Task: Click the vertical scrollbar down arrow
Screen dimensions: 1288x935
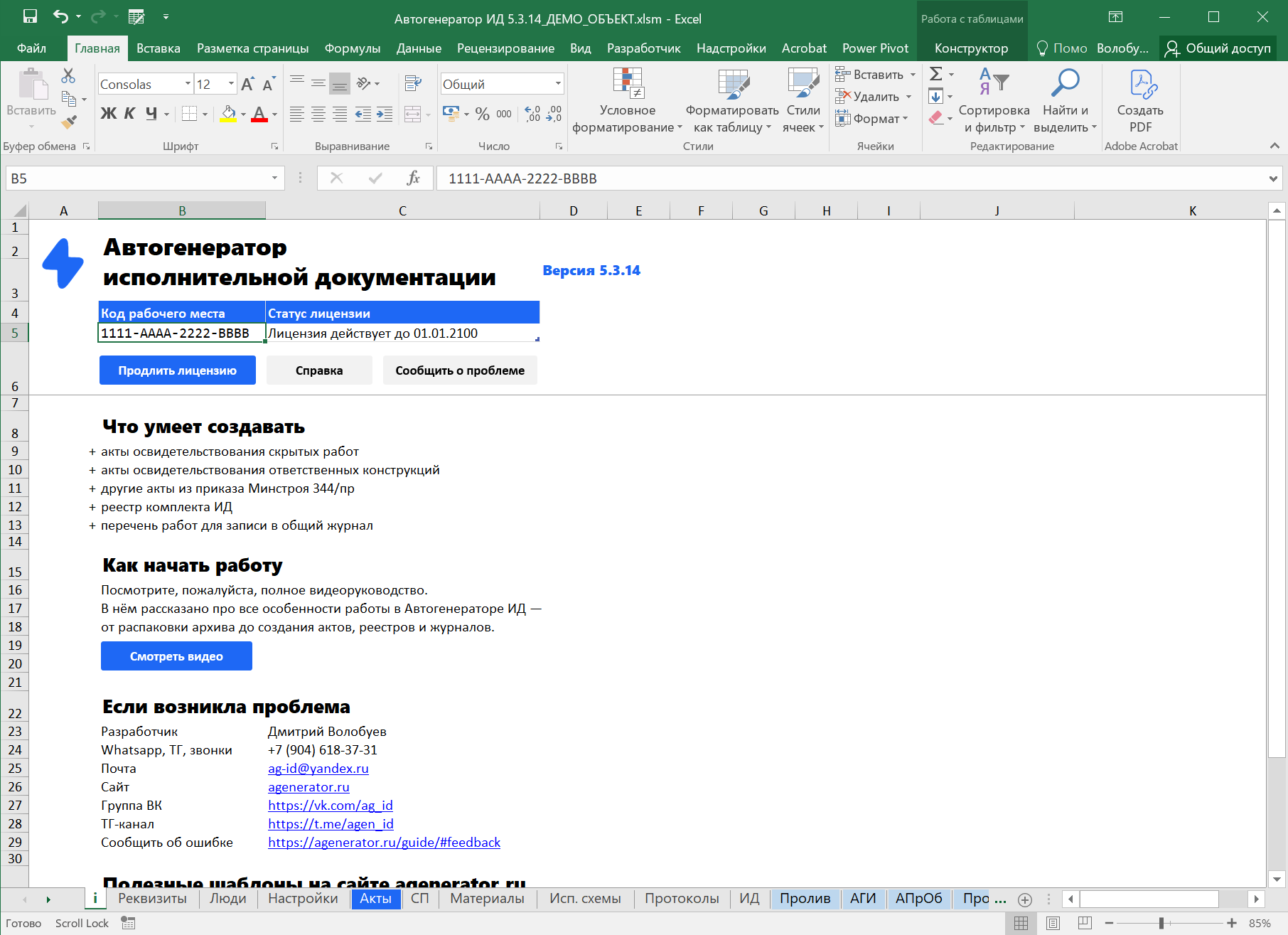Action: [x=1277, y=879]
